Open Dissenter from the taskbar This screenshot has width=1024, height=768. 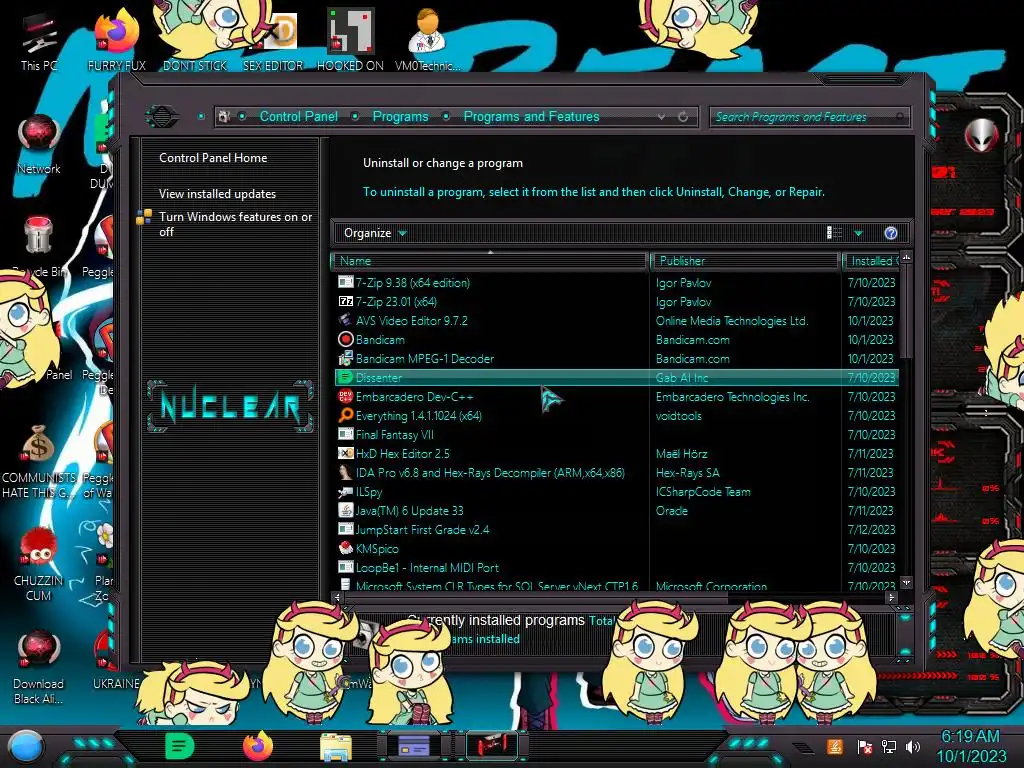(x=179, y=746)
